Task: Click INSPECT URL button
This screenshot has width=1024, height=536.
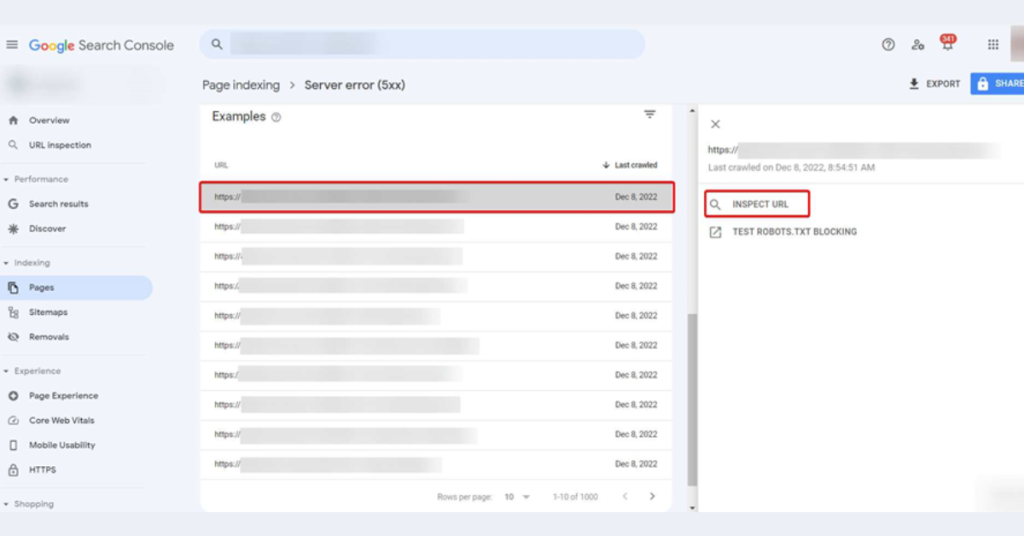Action: click(x=757, y=204)
